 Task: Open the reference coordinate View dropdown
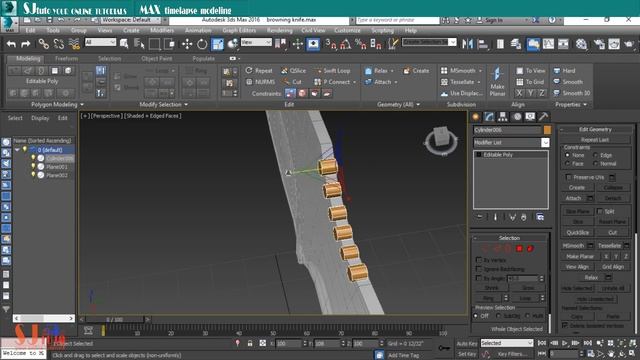pos(256,42)
